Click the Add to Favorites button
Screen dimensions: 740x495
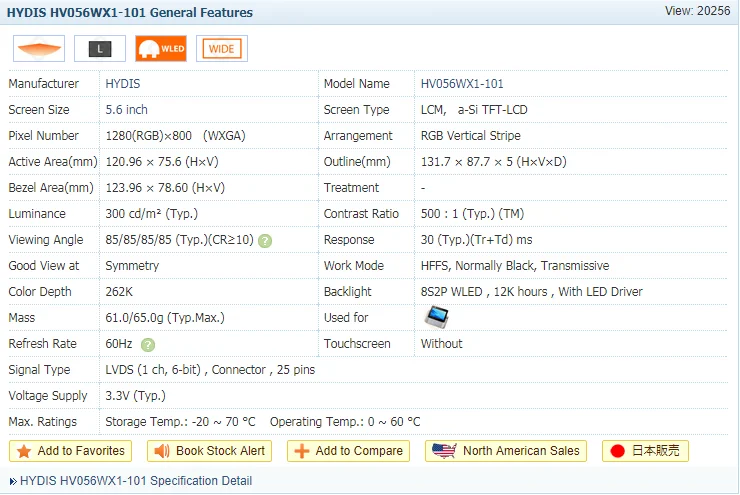[x=70, y=451]
